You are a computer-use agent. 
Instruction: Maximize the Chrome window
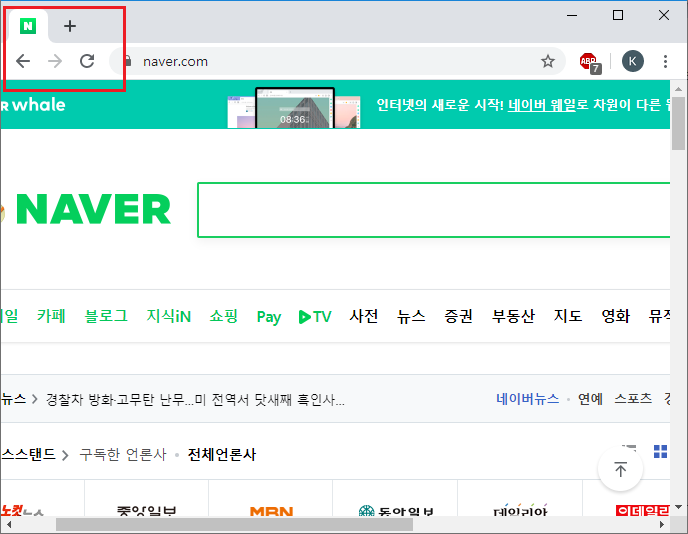click(x=618, y=15)
